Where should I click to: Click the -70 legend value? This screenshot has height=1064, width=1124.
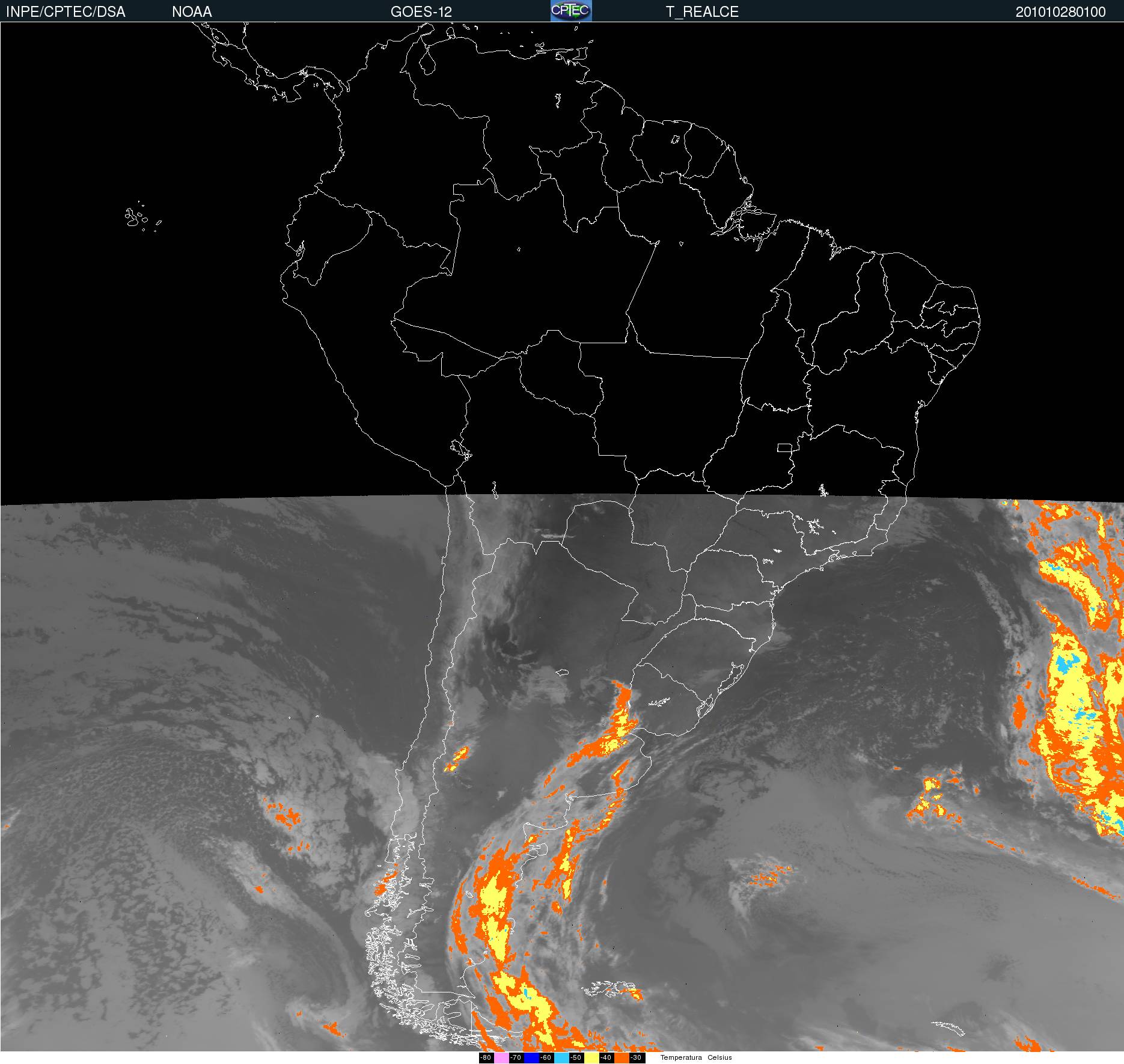point(516,1057)
